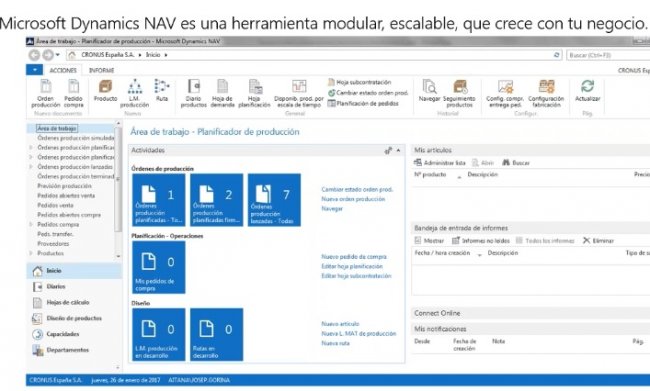Select the Diarios navigation button
This screenshot has height=391, width=650.
(x=74, y=287)
